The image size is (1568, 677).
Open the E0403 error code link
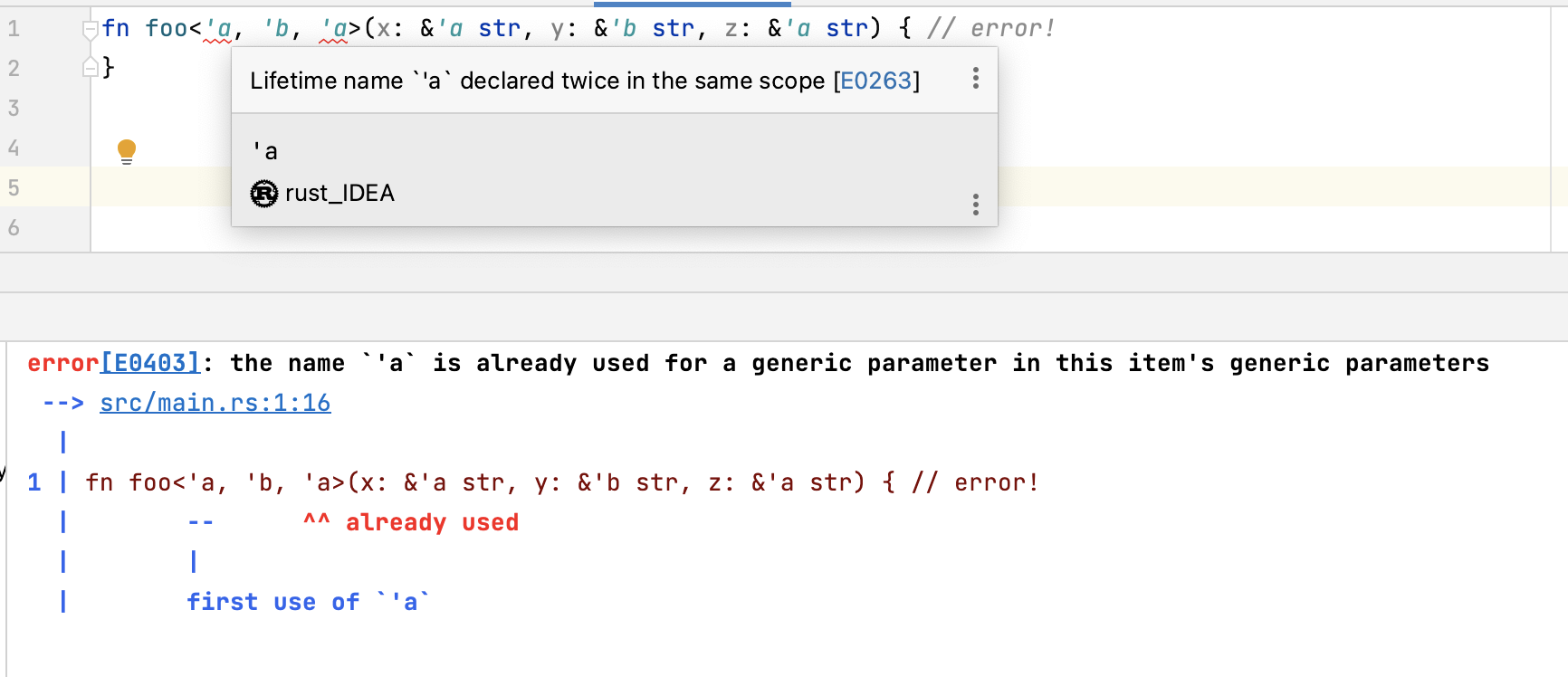151,362
